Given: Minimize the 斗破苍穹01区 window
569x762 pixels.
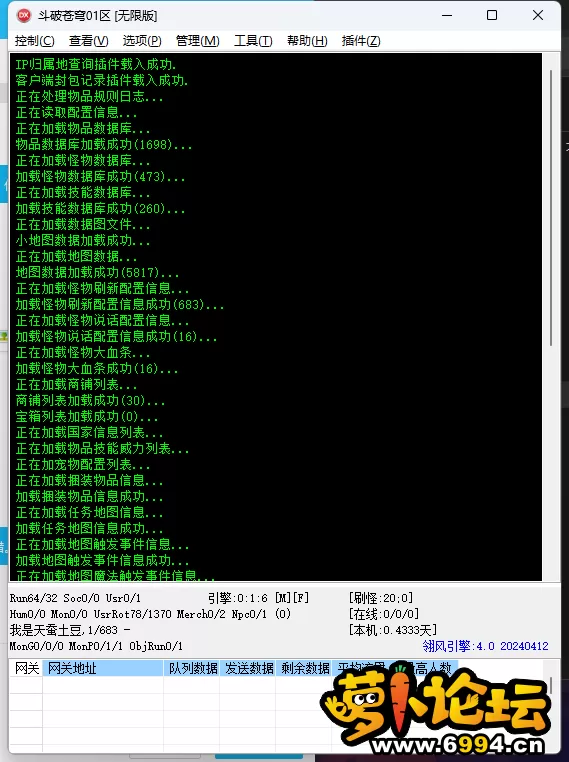Looking at the screenshot, I should click(x=447, y=16).
